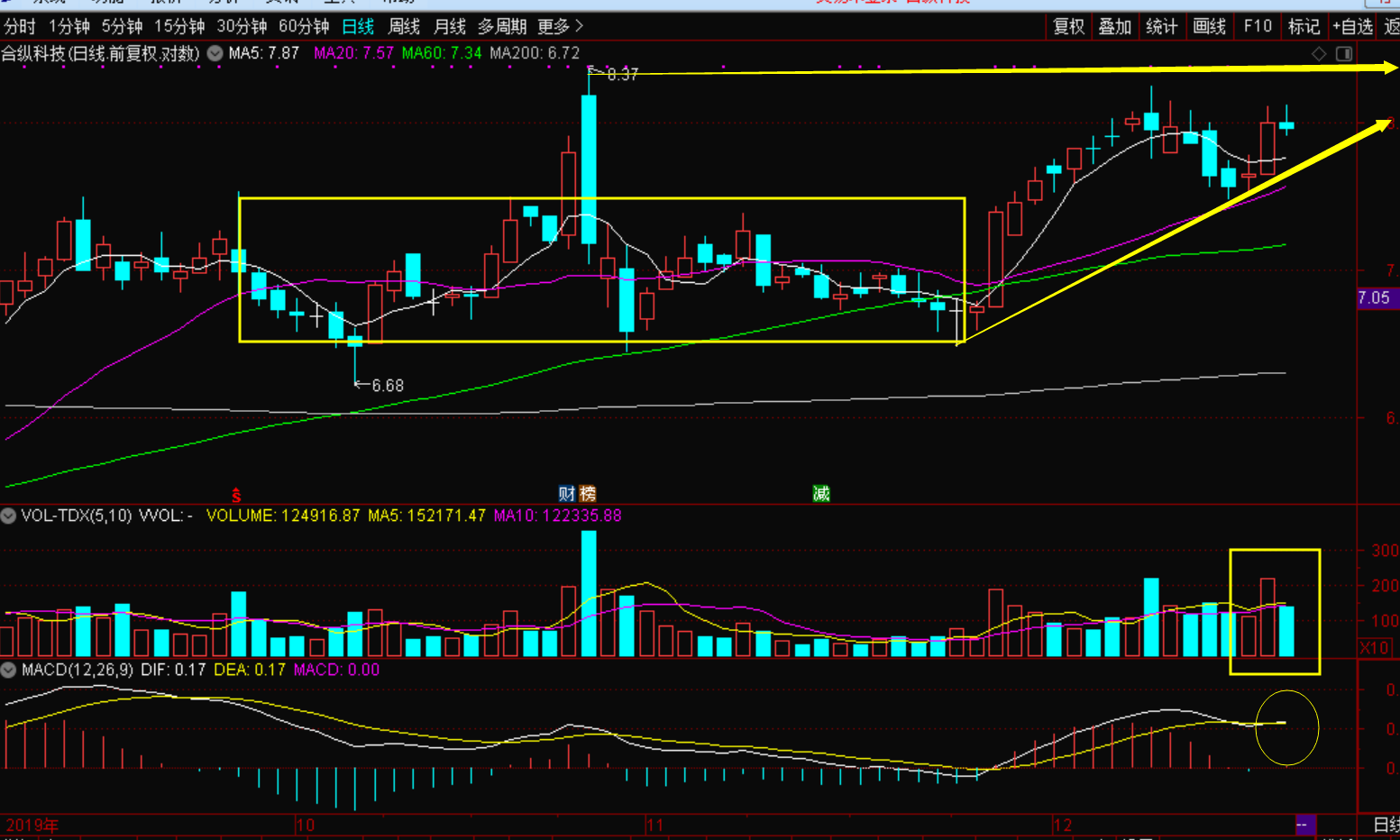Click the diamond icon near chart top-right
The width and height of the screenshot is (1400, 840).
click(x=1319, y=54)
